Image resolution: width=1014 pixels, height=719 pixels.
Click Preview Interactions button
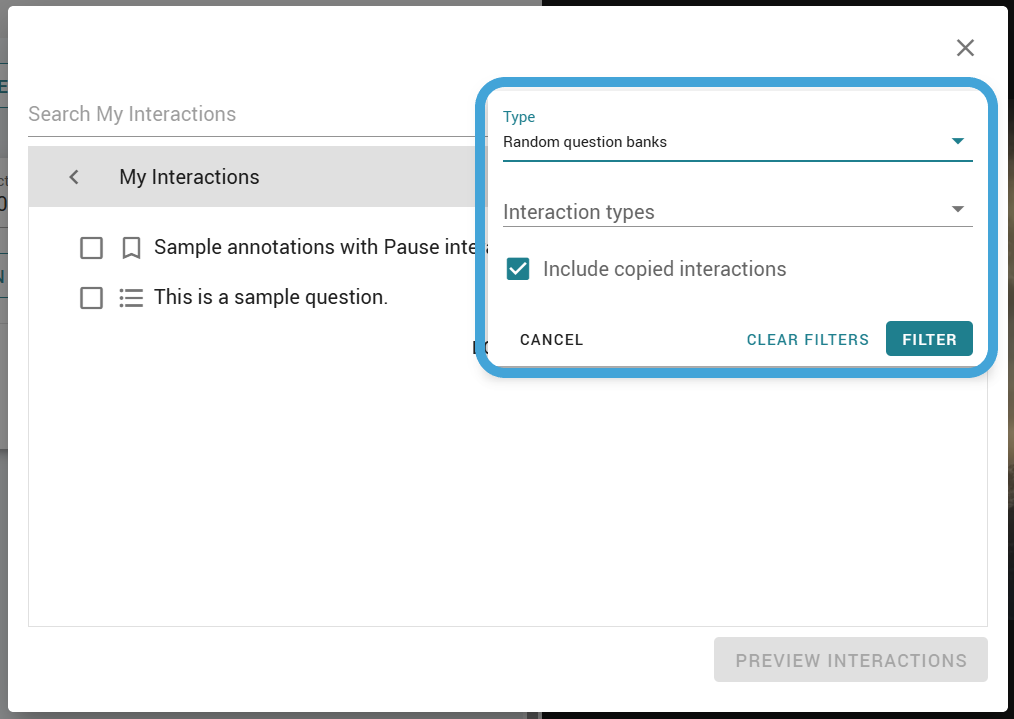coord(850,660)
